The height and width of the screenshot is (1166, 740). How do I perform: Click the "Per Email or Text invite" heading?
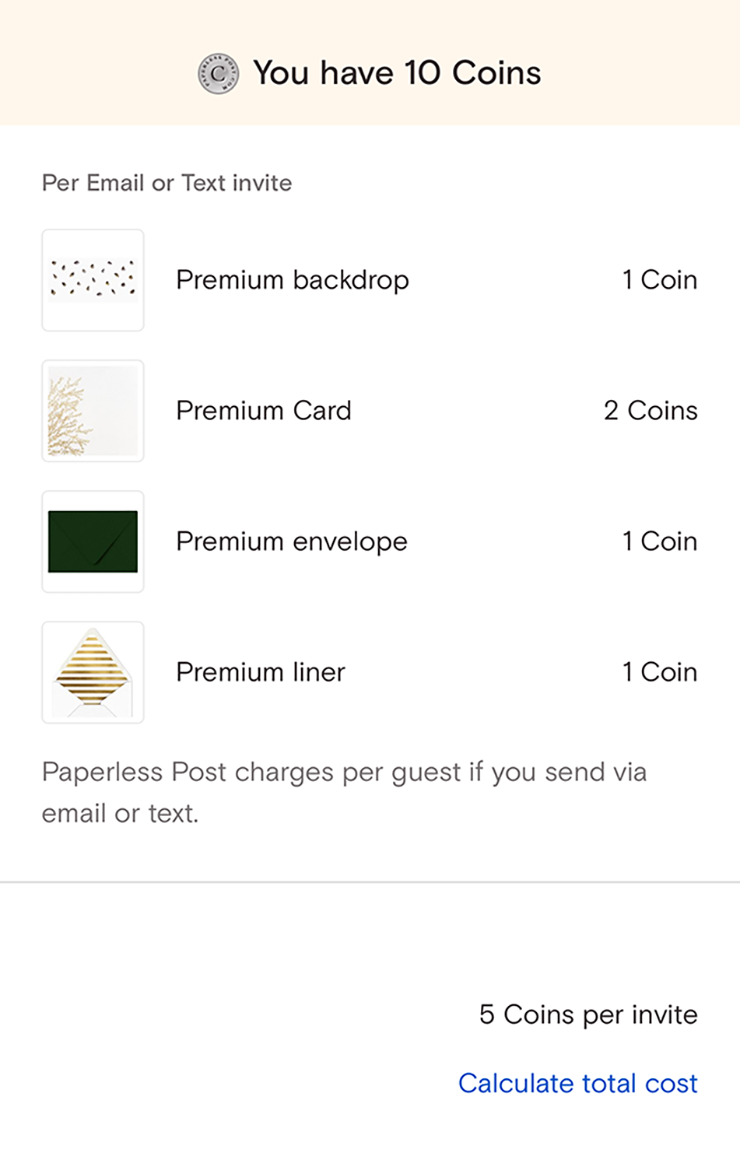(x=167, y=183)
